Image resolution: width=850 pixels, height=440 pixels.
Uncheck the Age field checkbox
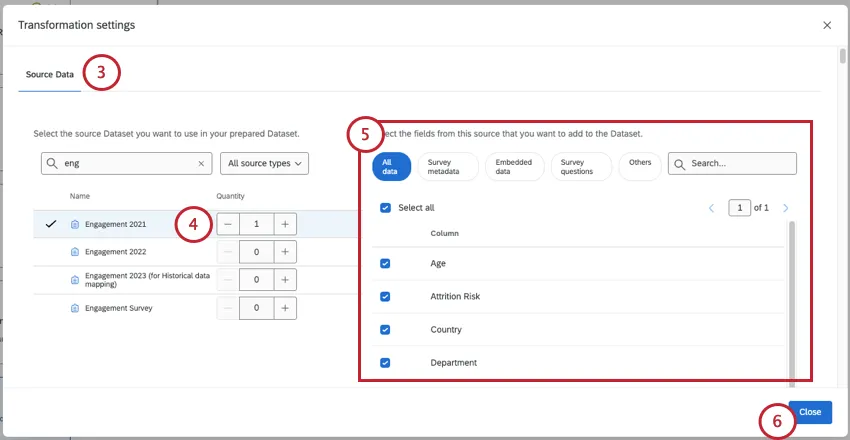coord(385,263)
